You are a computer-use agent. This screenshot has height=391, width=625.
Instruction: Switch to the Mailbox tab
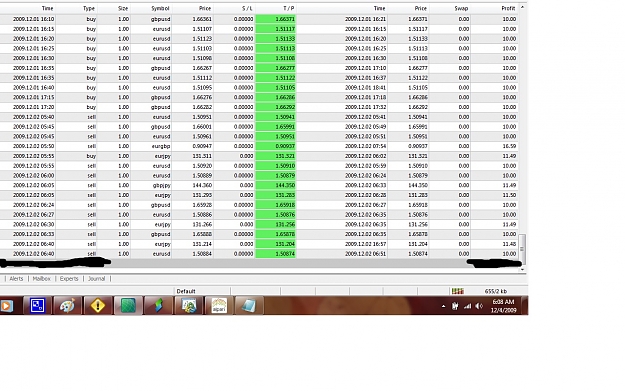[x=41, y=279]
